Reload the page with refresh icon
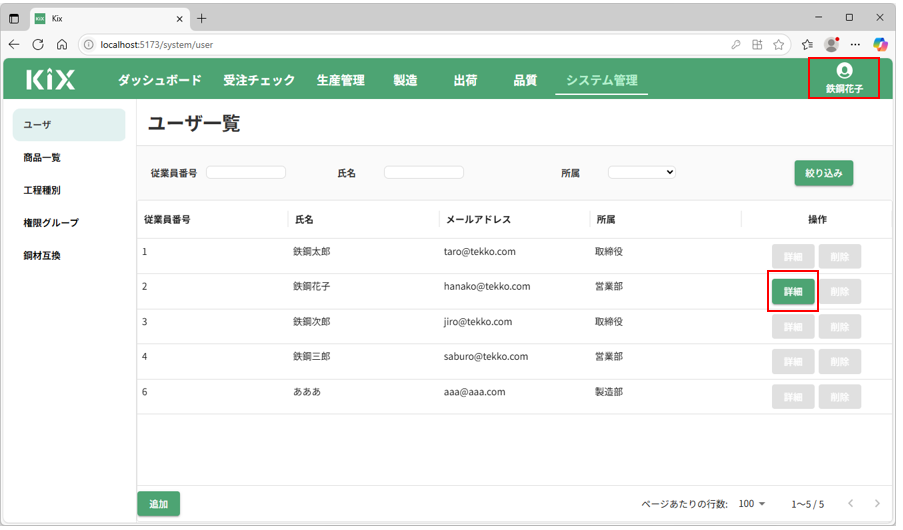903x530 pixels. (38, 44)
